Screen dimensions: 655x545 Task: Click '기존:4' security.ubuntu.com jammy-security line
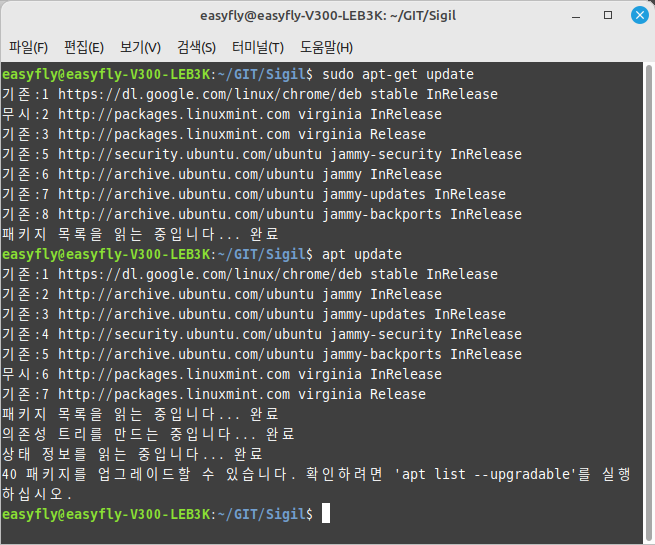point(262,335)
